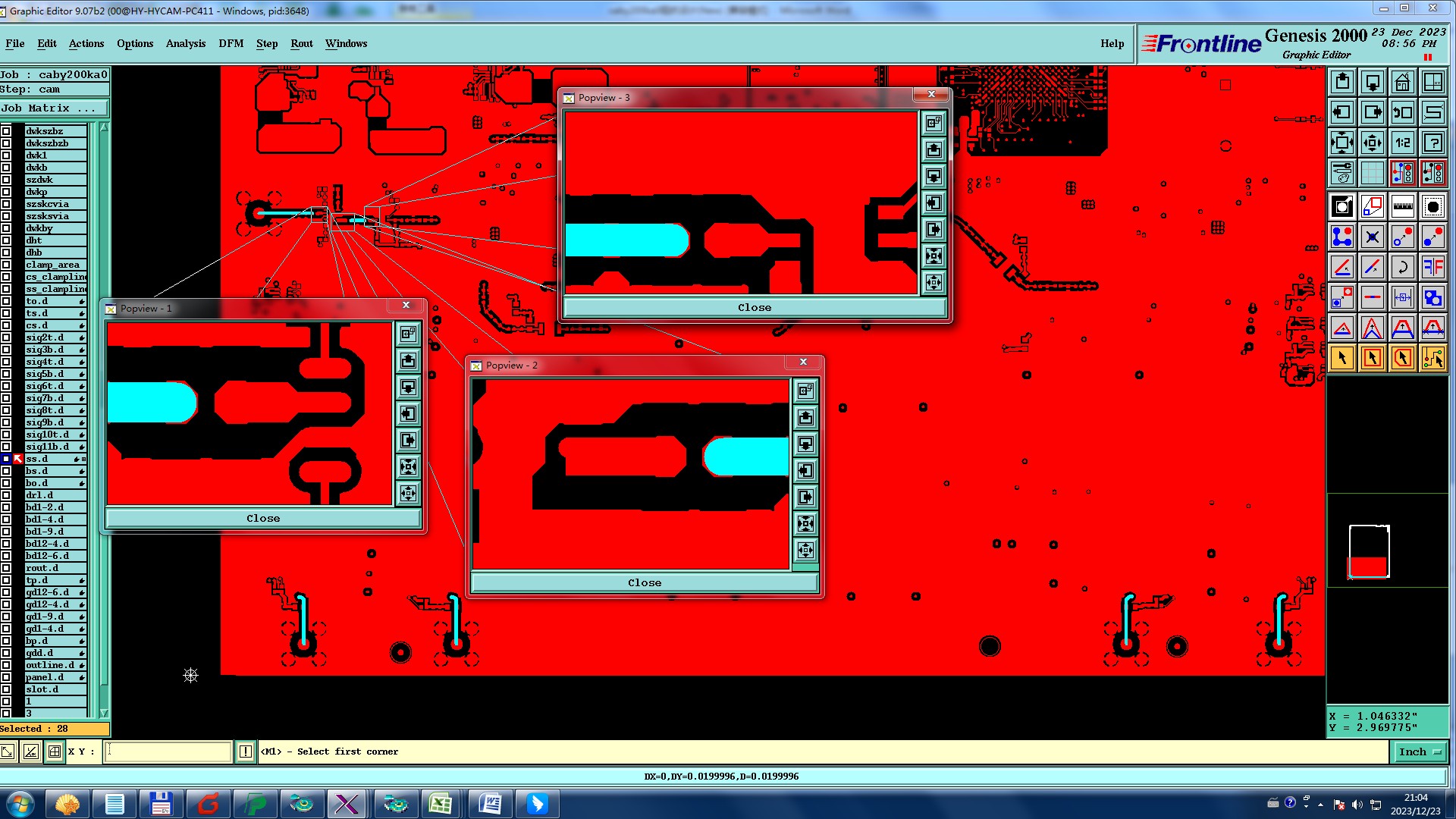Click the question mark help icon
This screenshot has height=819, width=1456.
coord(1432,143)
